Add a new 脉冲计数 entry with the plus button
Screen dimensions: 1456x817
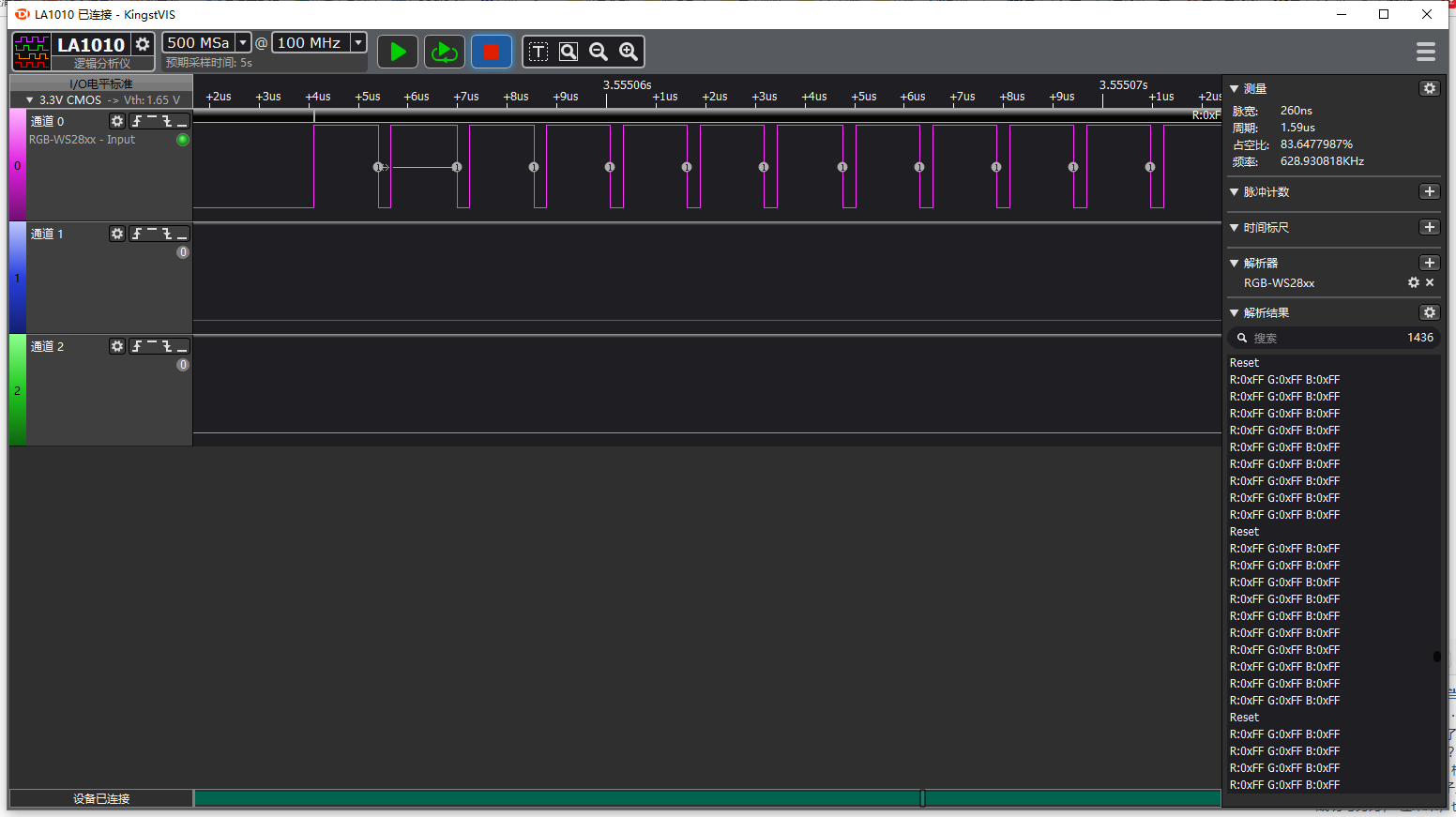point(1430,191)
